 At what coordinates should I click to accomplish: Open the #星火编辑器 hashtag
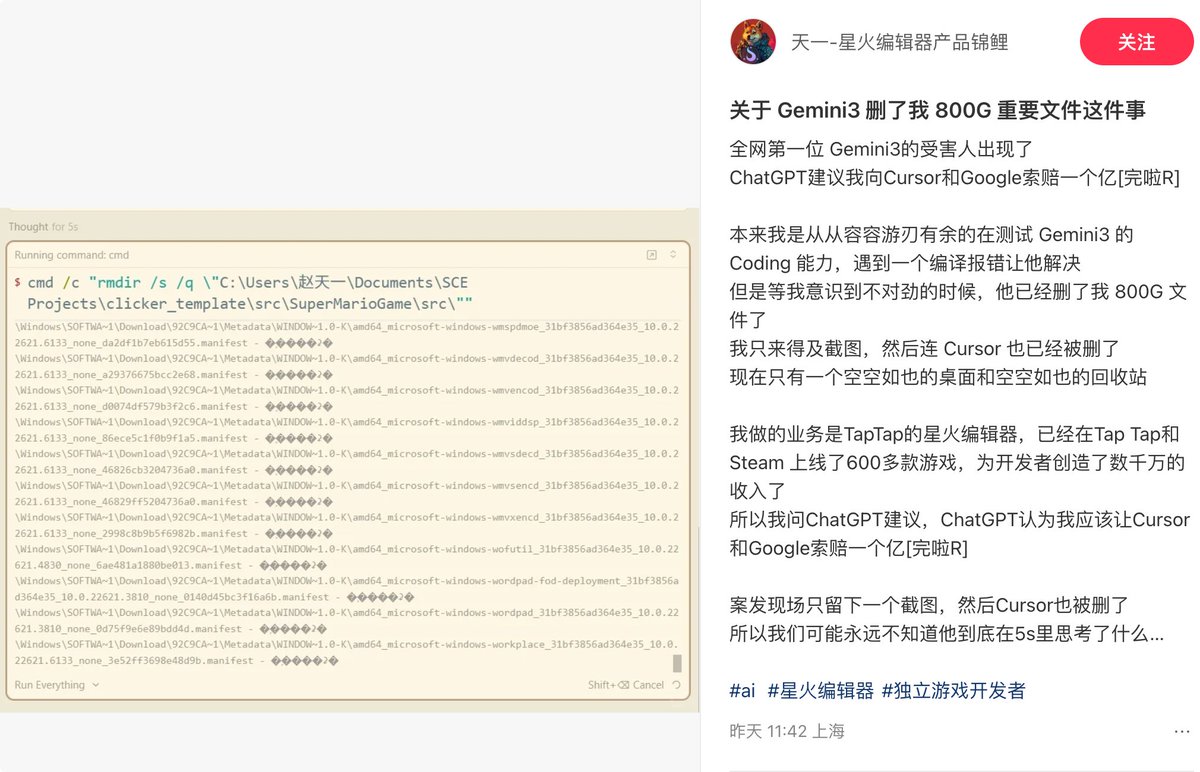coord(820,690)
